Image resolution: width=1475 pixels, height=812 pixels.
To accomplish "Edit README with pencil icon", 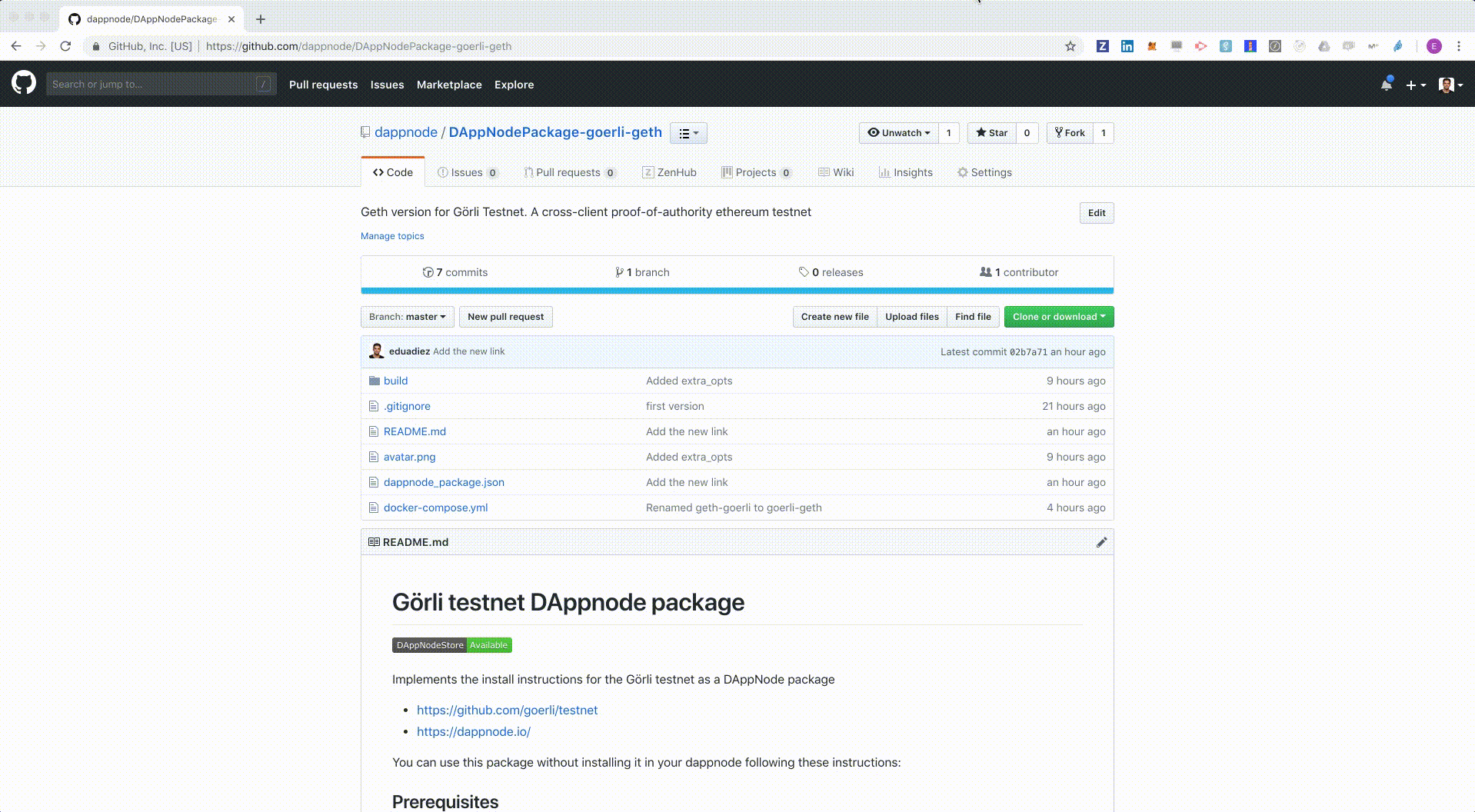I will coord(1101,542).
